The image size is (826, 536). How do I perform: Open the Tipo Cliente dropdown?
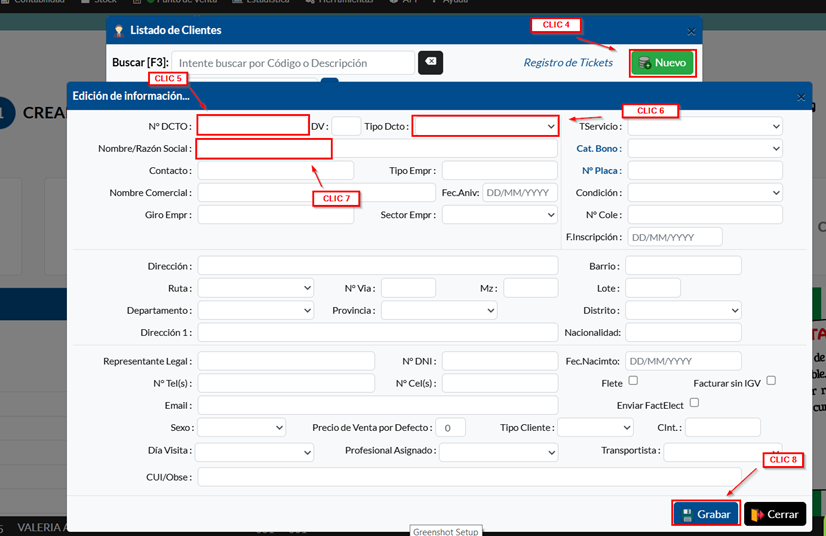[x=594, y=427]
